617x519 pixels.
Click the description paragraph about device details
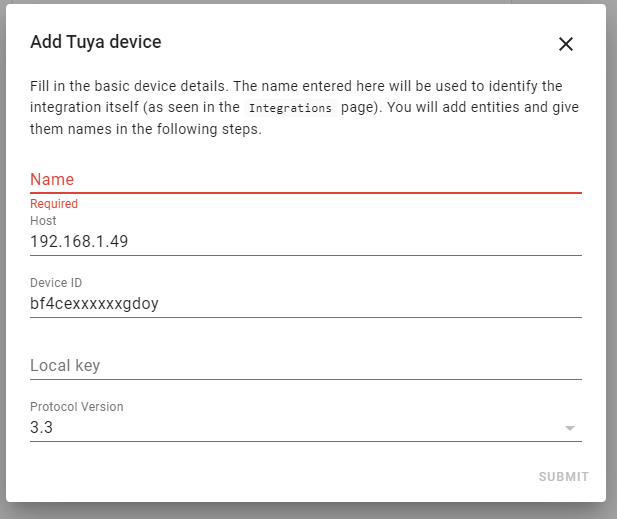[x=304, y=107]
